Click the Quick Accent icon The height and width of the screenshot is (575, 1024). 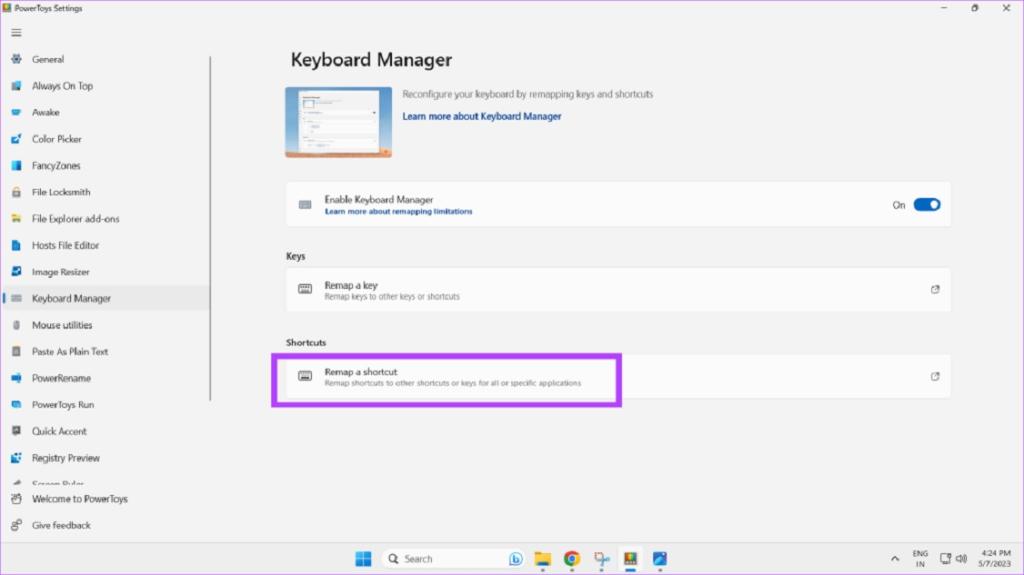(16, 431)
